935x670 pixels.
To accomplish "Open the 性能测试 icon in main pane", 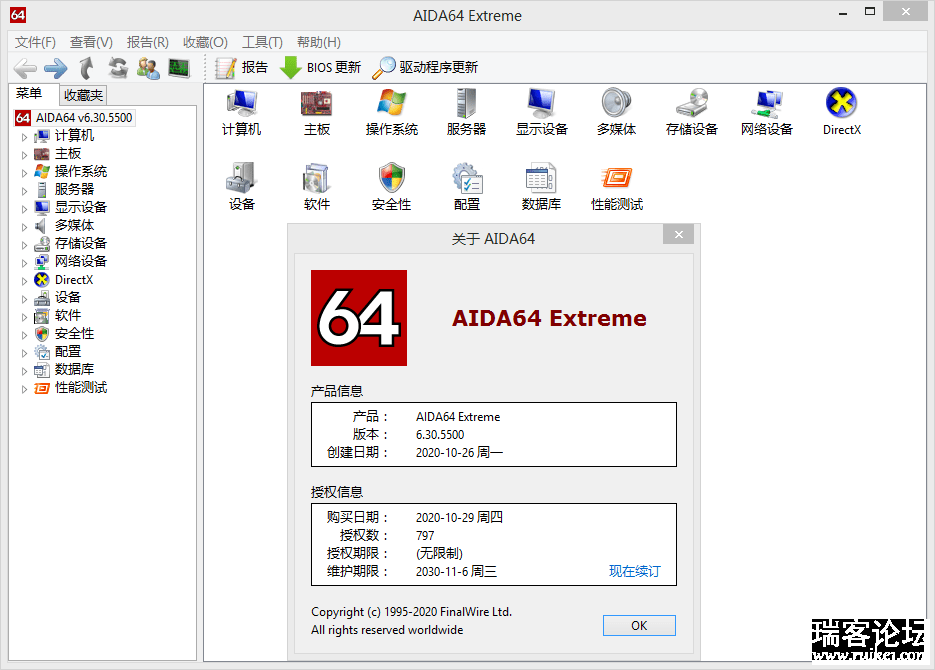I will click(x=617, y=187).
